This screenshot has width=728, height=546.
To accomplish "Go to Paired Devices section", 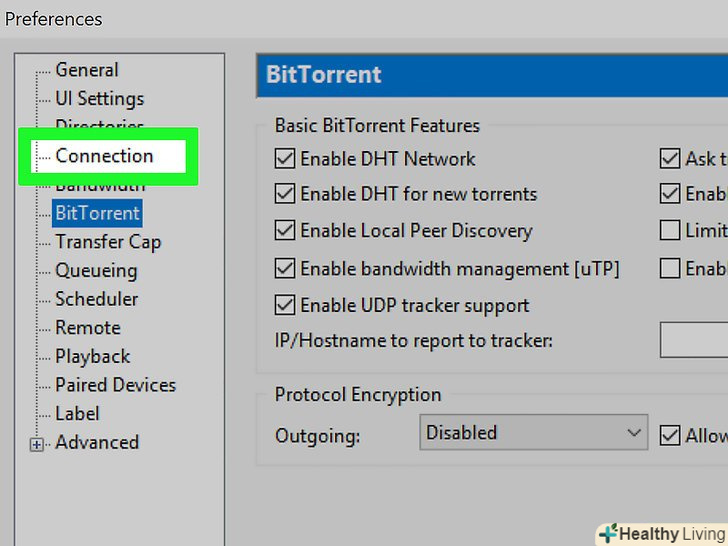I will [115, 385].
